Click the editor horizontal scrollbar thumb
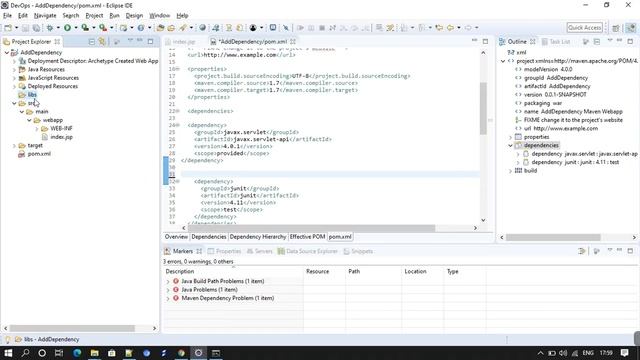Viewport: 640px width, 360px height. [x=311, y=228]
